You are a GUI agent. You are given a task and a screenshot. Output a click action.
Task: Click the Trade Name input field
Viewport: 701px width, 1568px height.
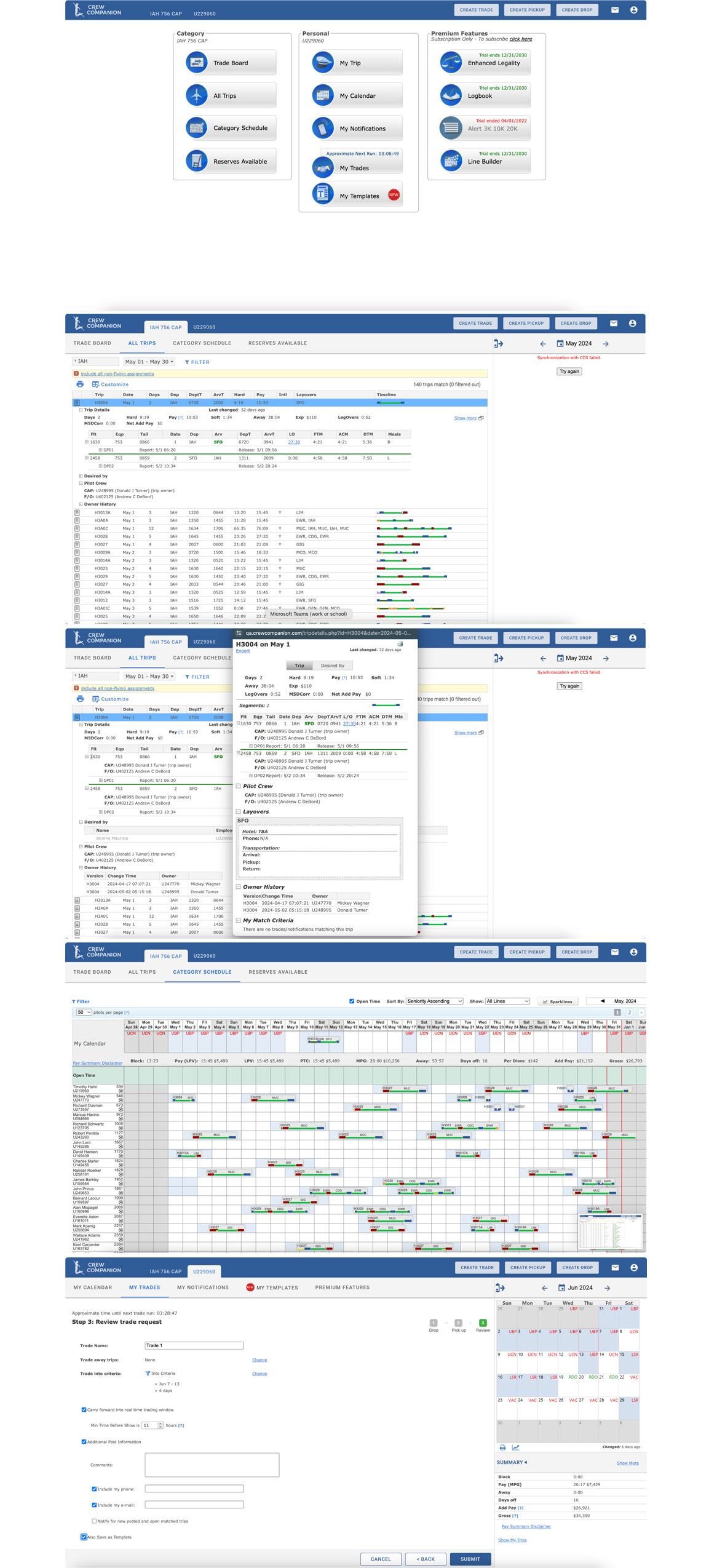(194, 1345)
